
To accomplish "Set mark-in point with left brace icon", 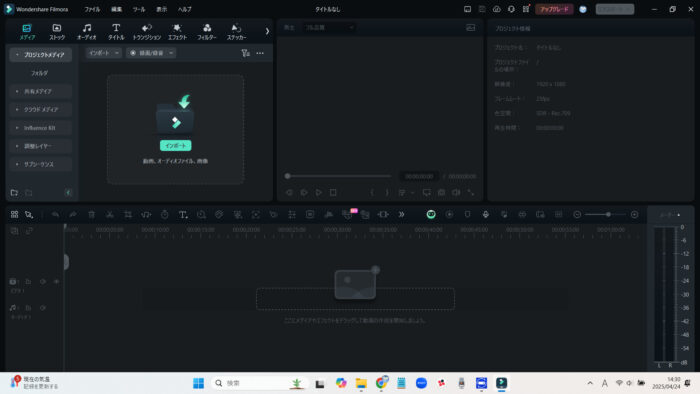I will tap(372, 193).
